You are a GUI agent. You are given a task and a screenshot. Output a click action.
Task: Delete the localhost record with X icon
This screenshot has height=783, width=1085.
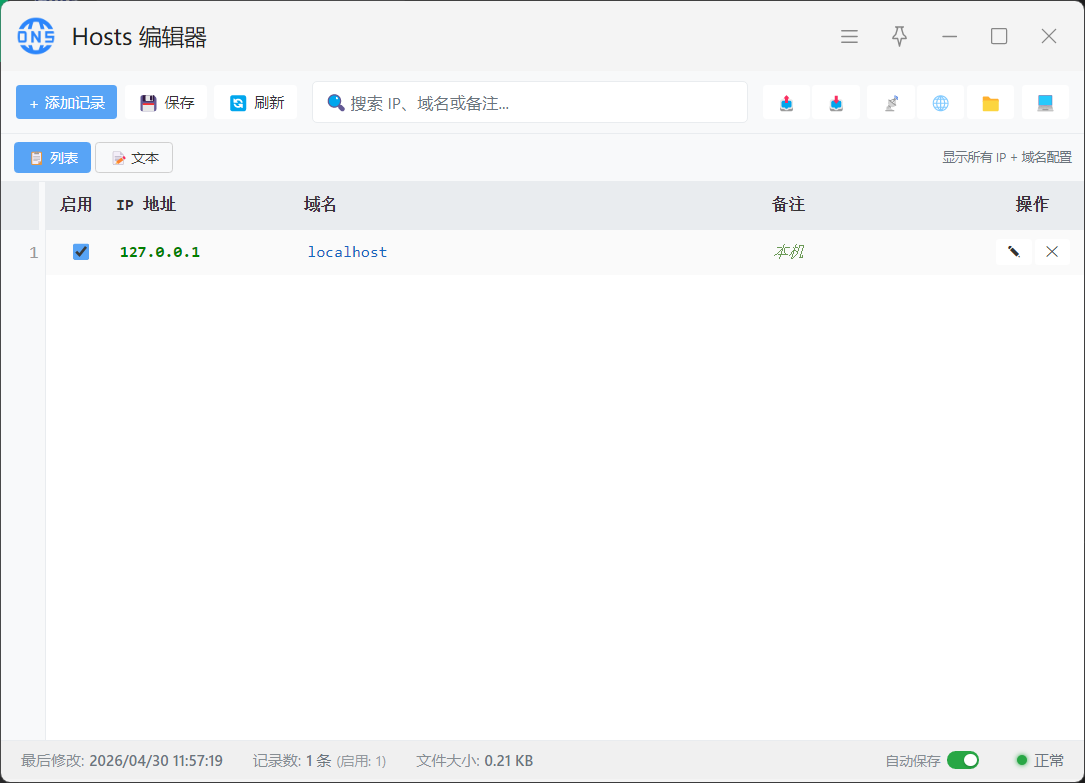[1052, 252]
